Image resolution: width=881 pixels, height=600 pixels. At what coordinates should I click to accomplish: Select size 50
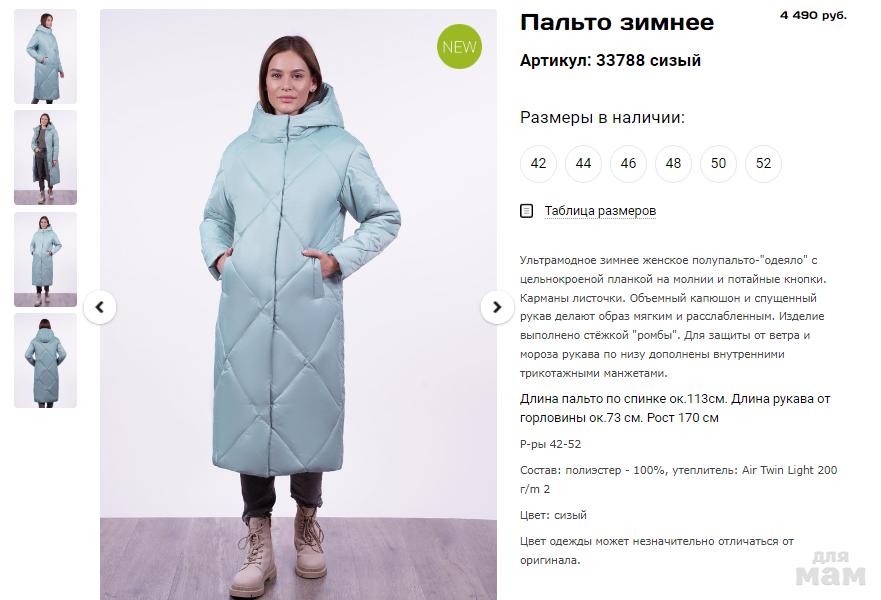click(718, 163)
